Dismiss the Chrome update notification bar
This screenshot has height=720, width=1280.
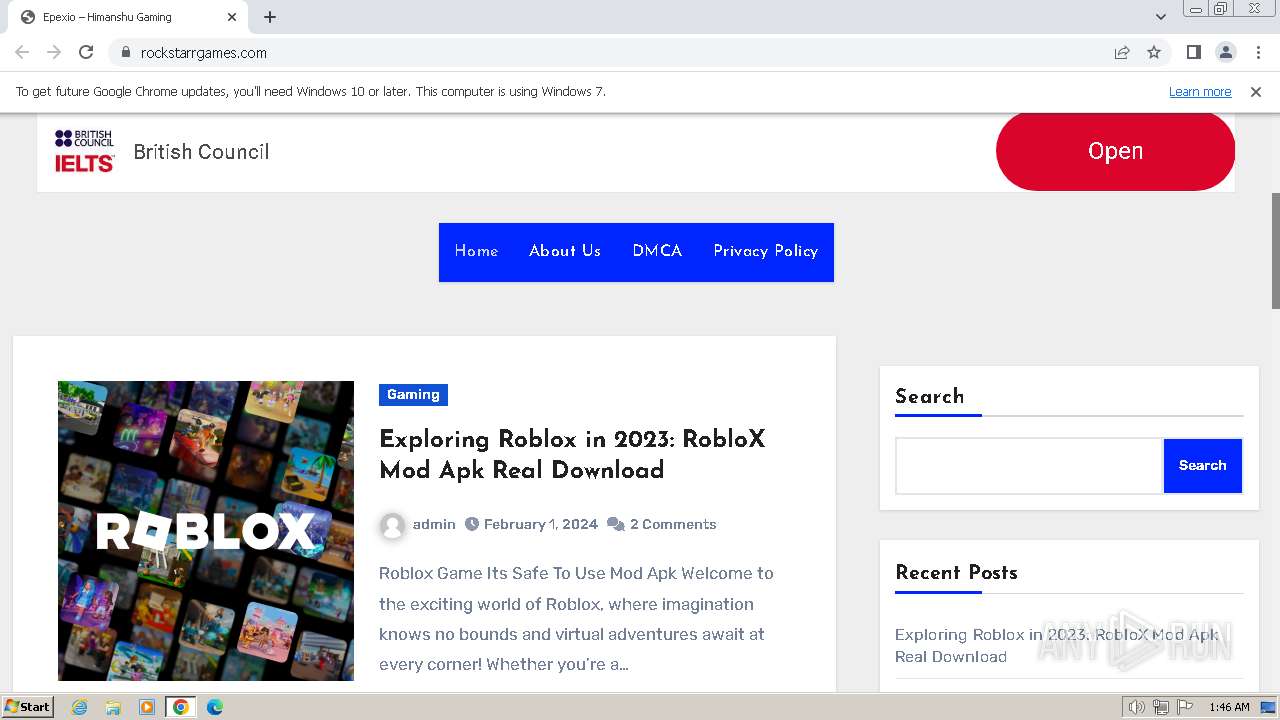point(1256,92)
